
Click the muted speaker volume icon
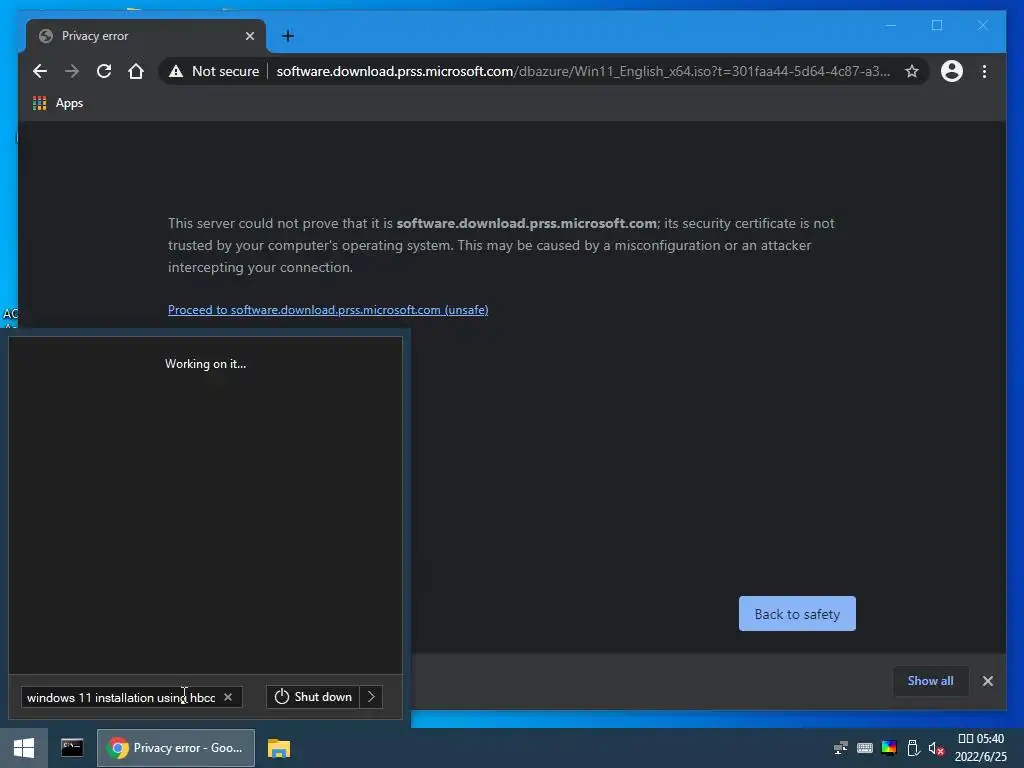click(x=936, y=748)
